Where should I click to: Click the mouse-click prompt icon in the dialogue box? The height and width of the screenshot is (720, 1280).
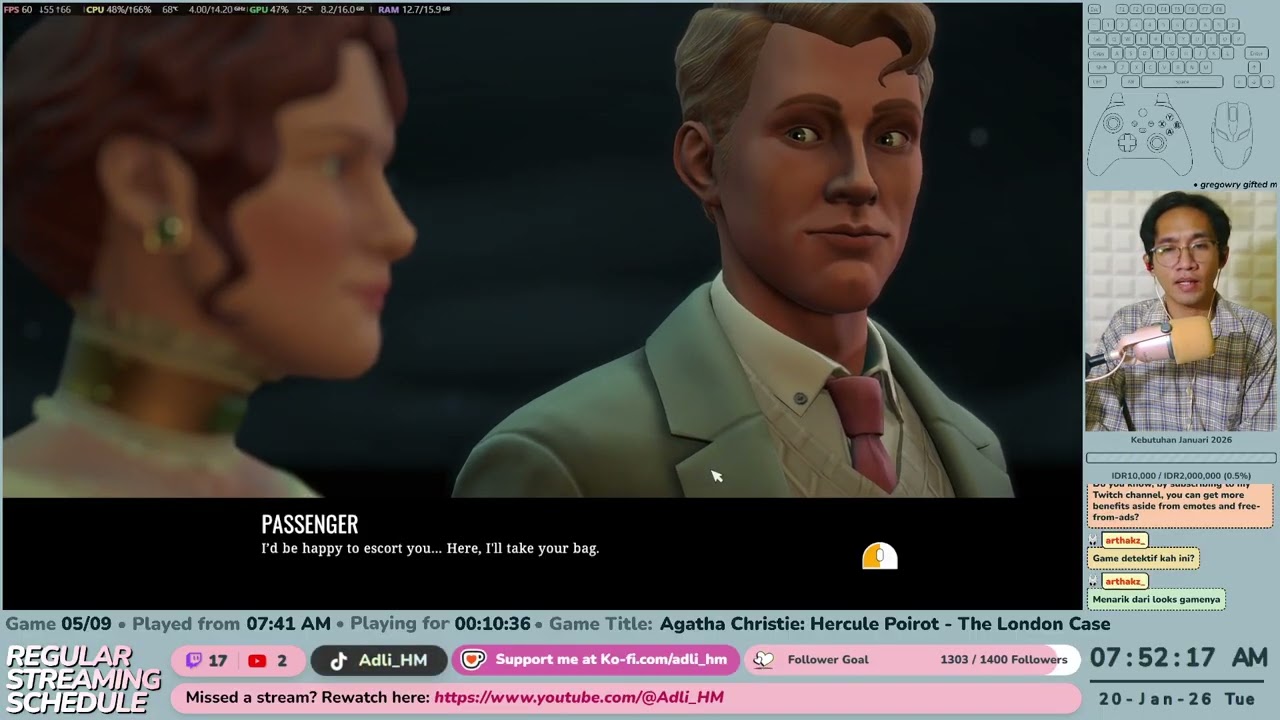point(880,557)
